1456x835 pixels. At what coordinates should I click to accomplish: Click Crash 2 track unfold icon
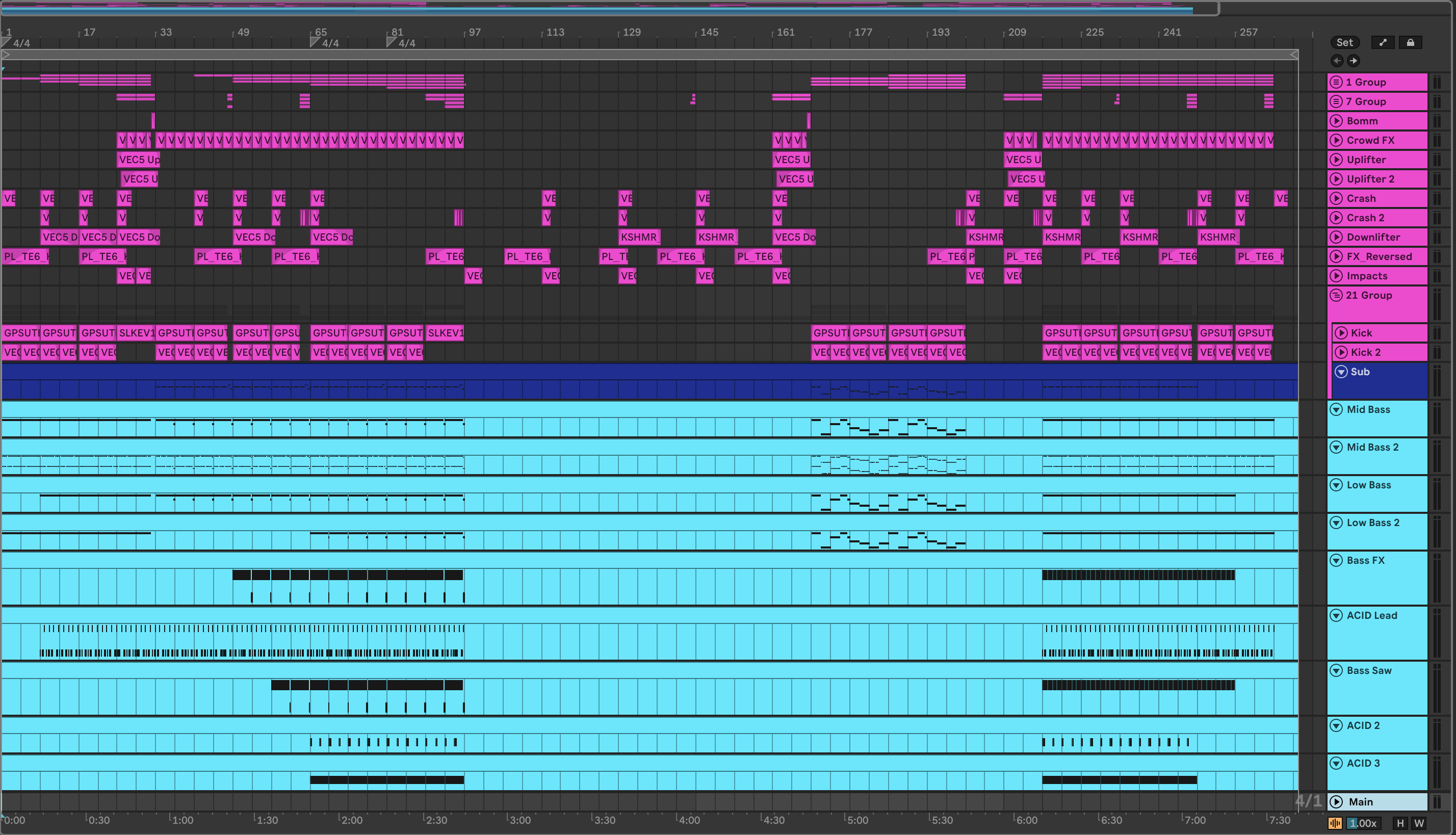[x=1336, y=218]
